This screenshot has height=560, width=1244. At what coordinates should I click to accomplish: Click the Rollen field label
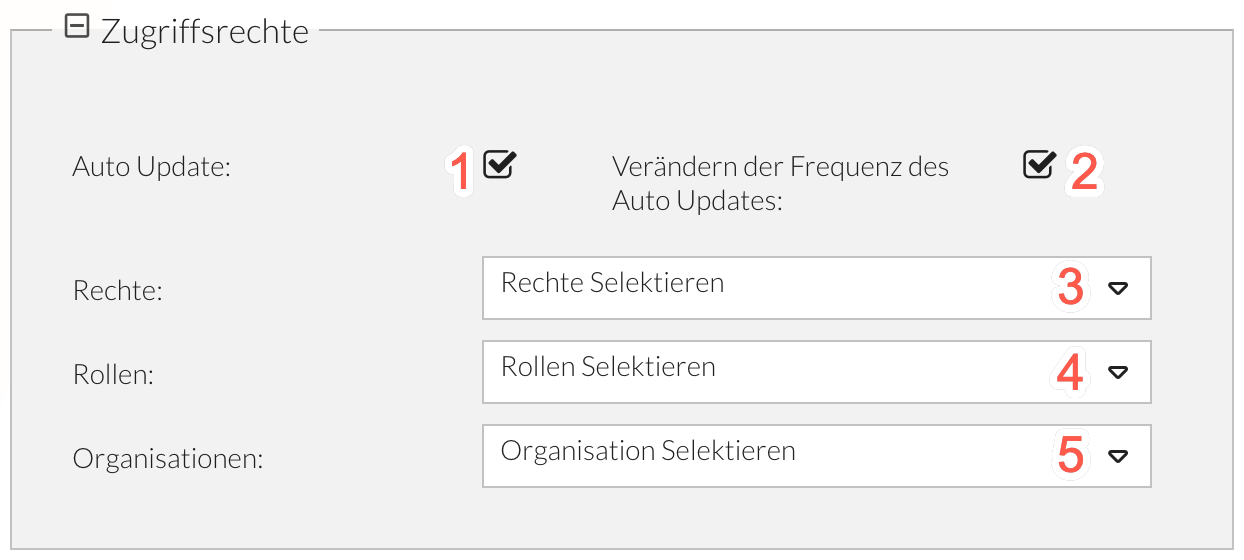pyautogui.click(x=115, y=375)
